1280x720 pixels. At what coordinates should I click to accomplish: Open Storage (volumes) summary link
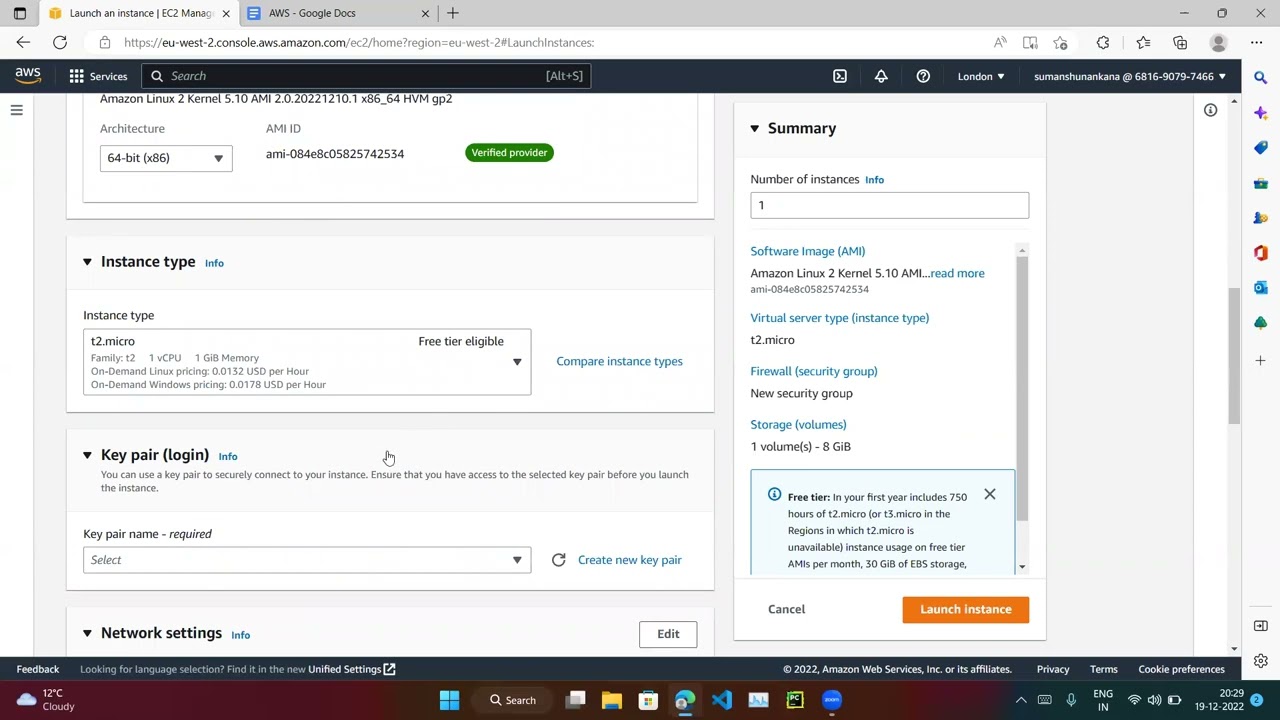[798, 425]
